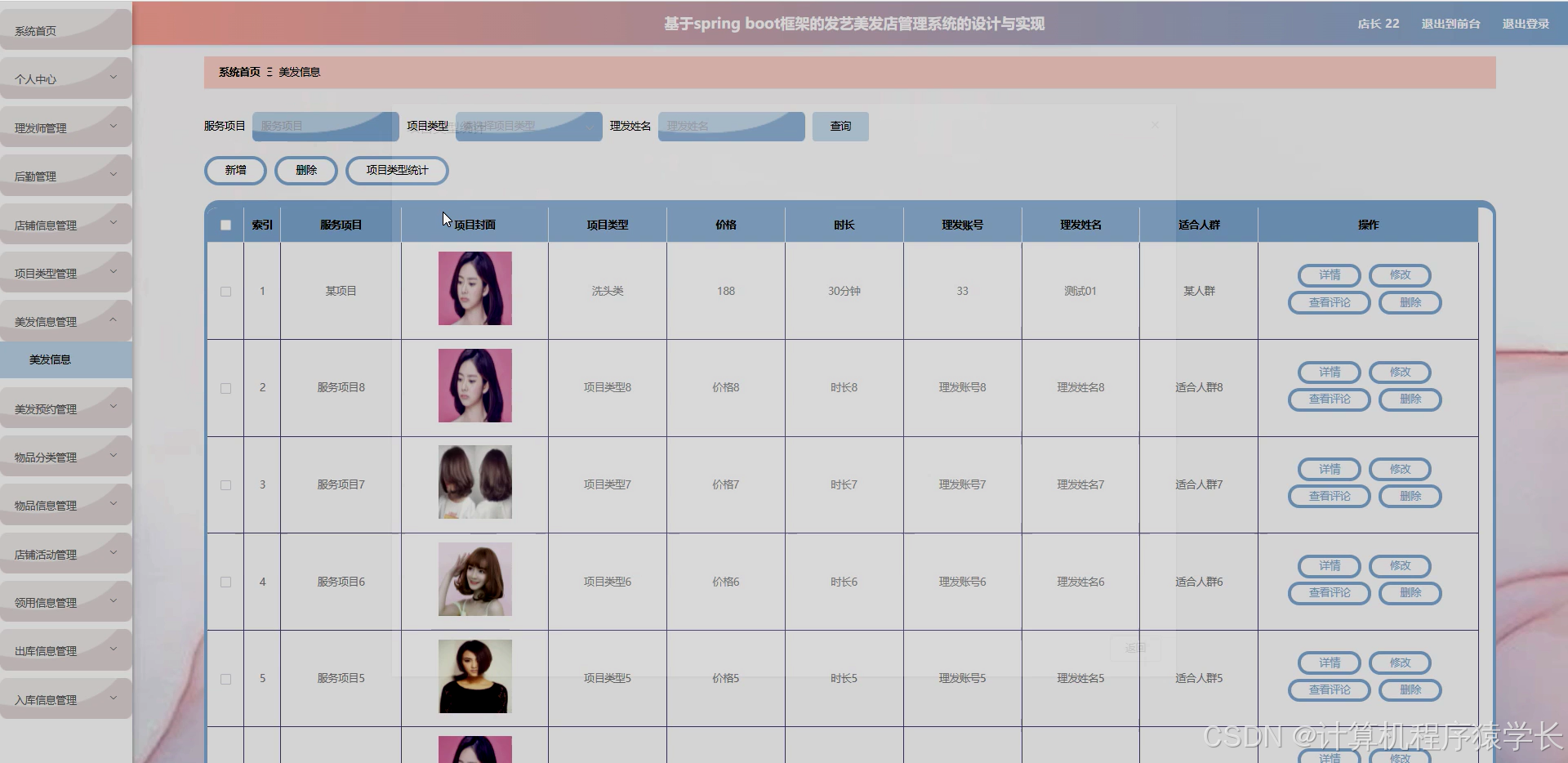1568x763 pixels.
Task: Focus the 理发姓名 search input
Action: (x=731, y=126)
